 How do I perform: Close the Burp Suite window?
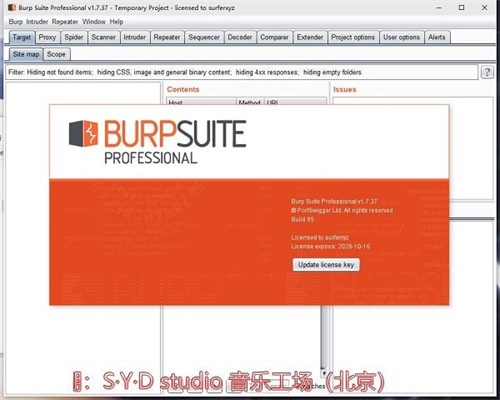tap(484, 7)
